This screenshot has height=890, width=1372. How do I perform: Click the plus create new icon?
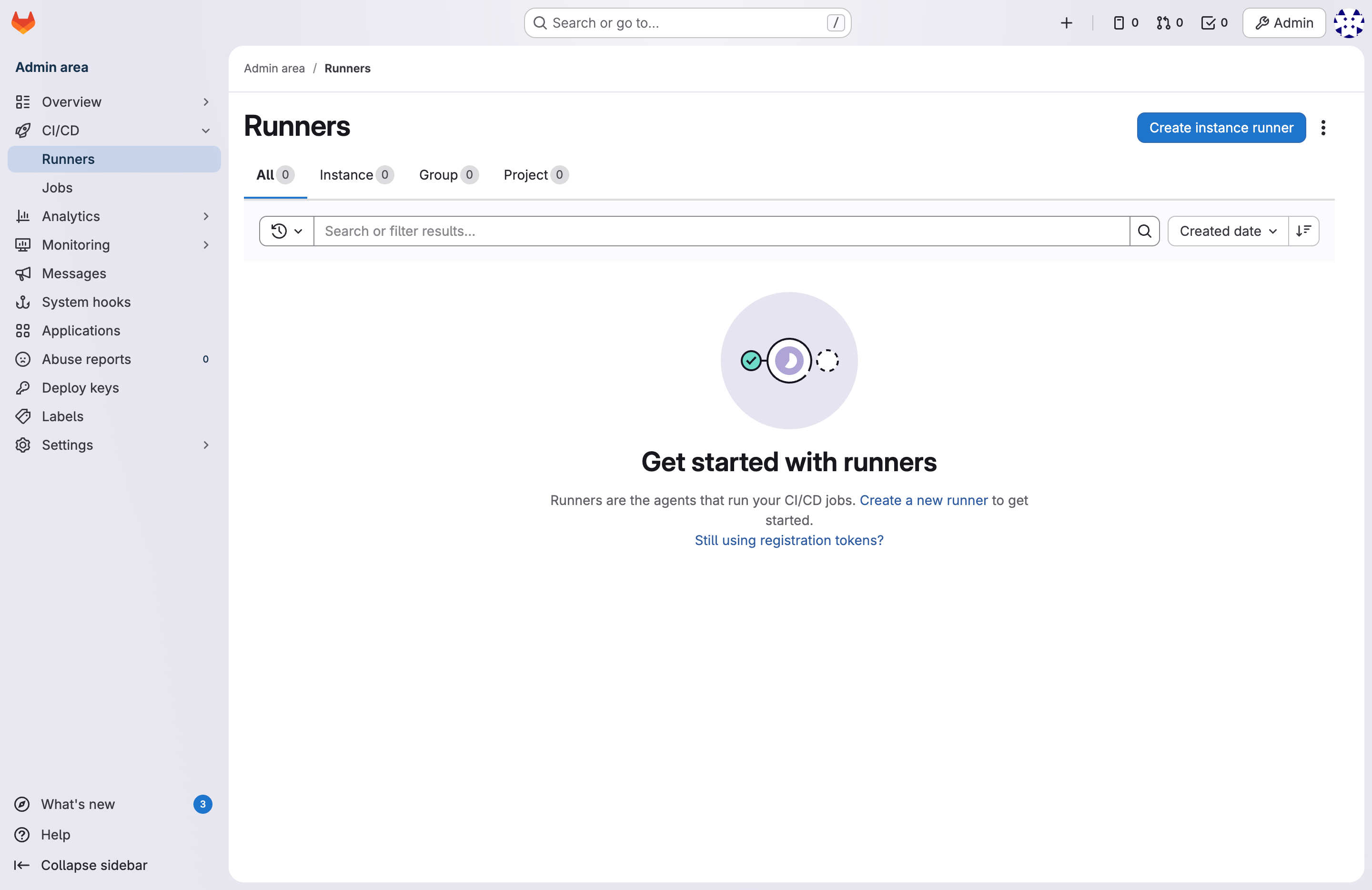1066,22
